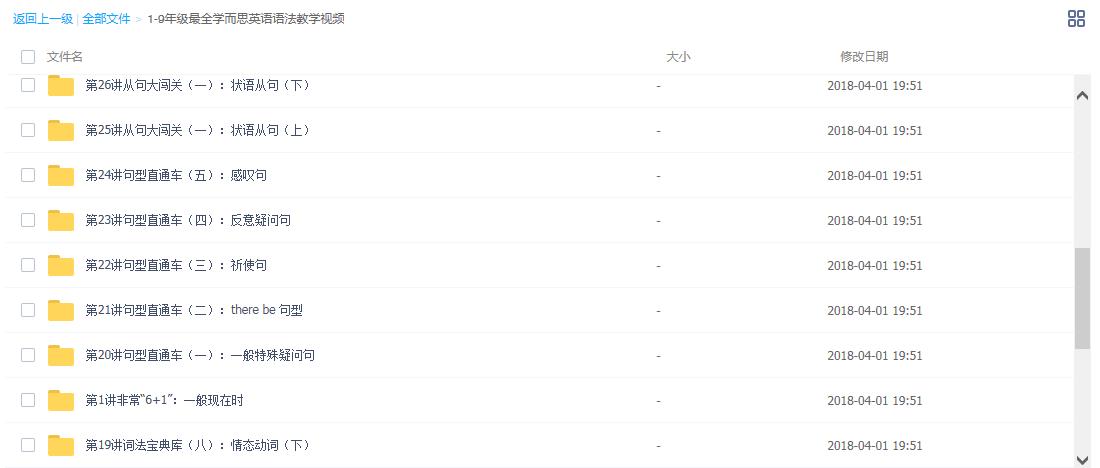Click the vertical scrollbar thumb
This screenshot has width=1100, height=468.
tap(1082, 298)
